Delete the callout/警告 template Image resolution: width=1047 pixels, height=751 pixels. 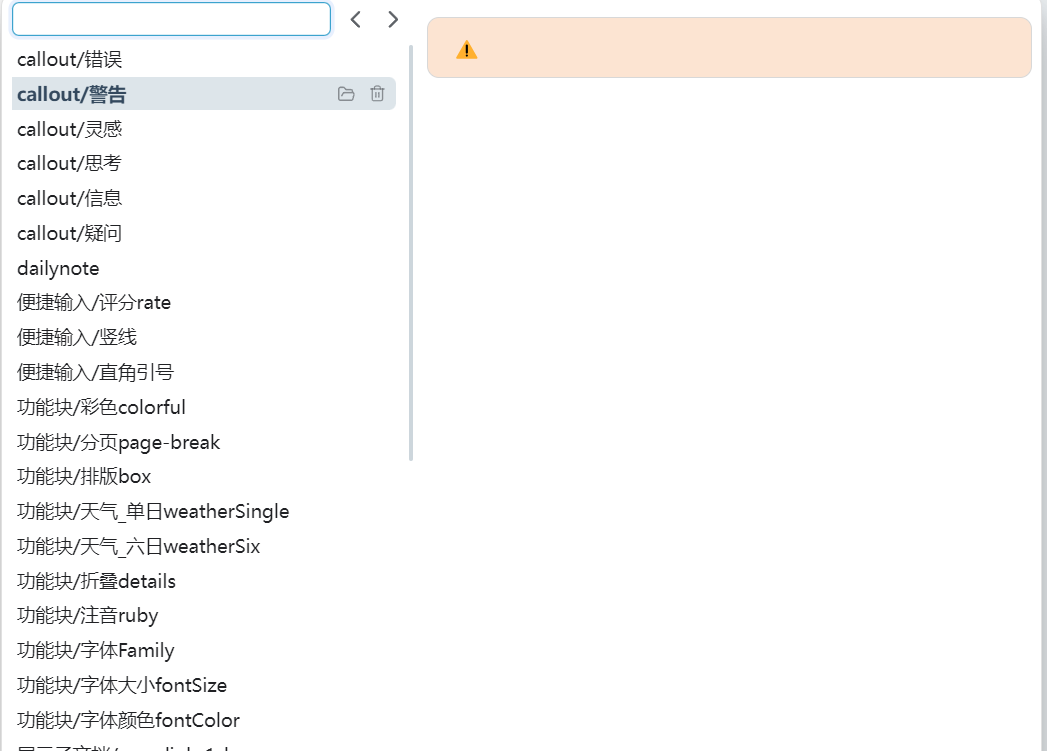pyautogui.click(x=377, y=94)
